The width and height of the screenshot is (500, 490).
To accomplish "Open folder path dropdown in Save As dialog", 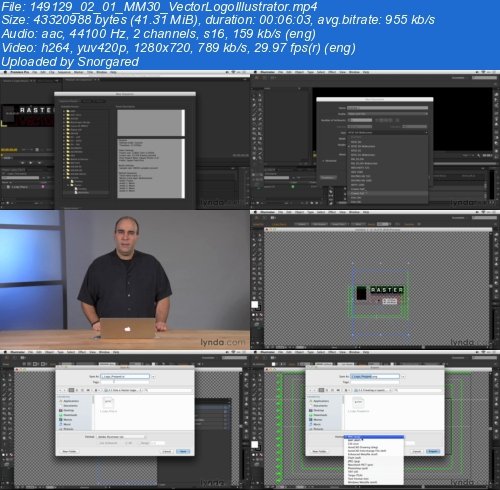I will 123,390.
